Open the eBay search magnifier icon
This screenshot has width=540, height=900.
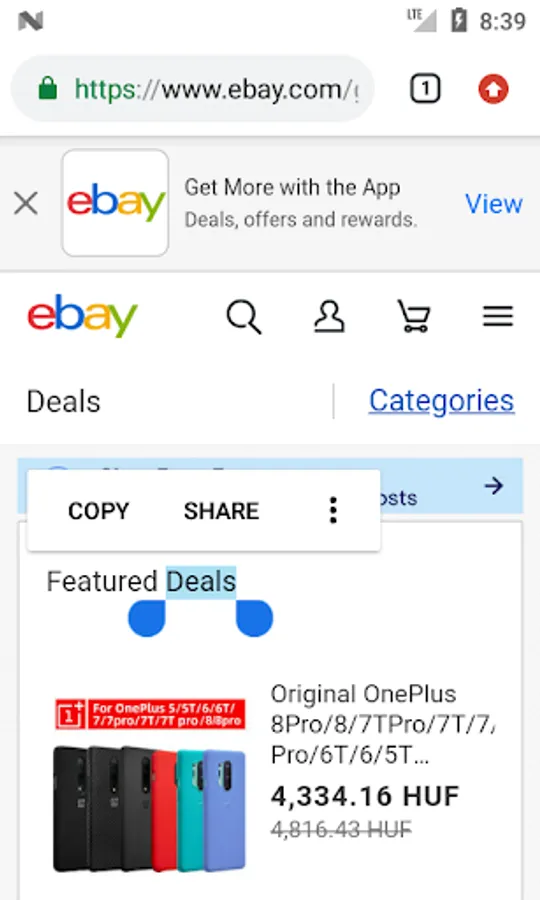coord(244,317)
